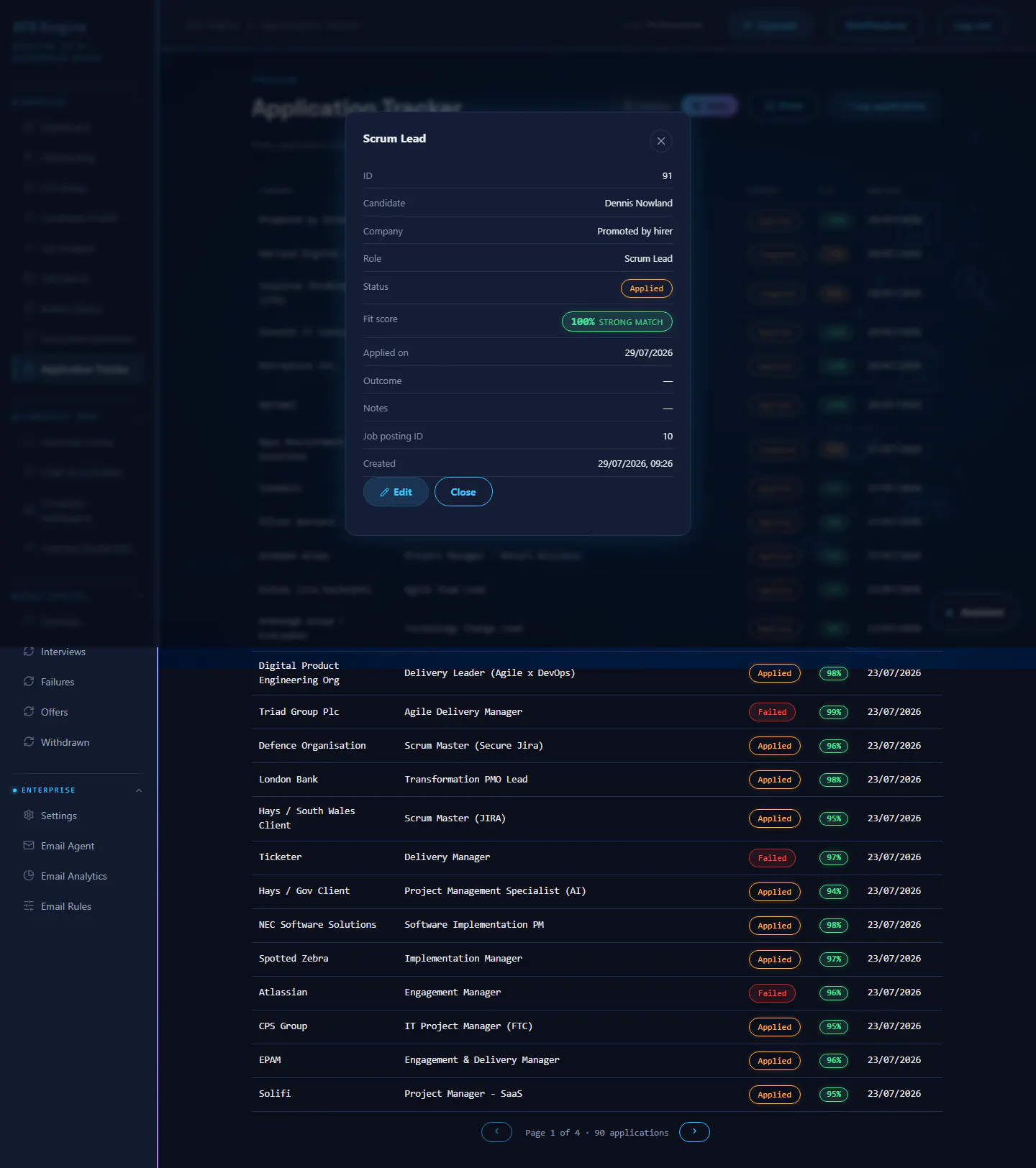Open the NEC Software Solutions row
Viewport: 1036px width, 1168px height.
597,925
